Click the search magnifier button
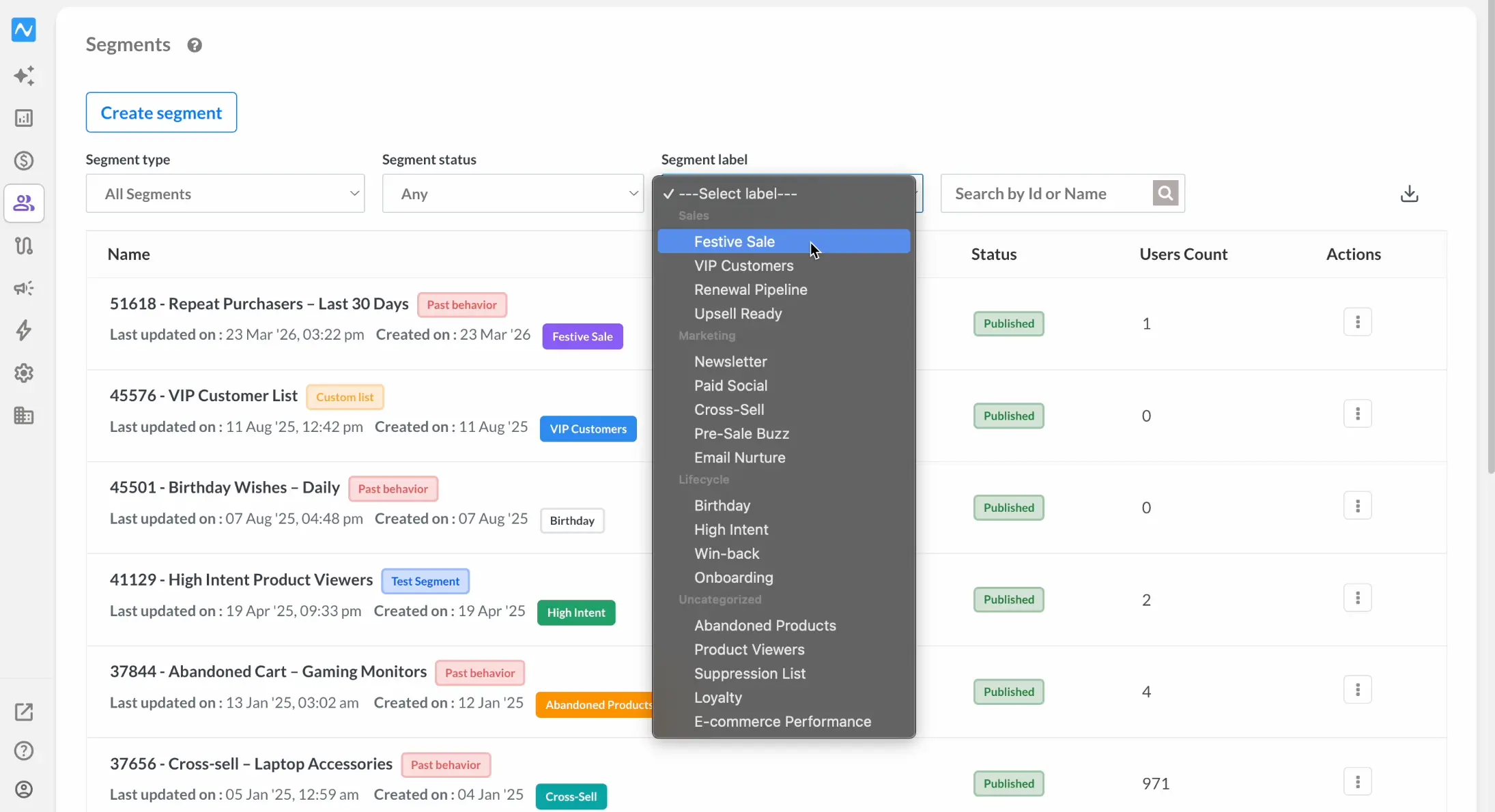1495x812 pixels. (x=1165, y=193)
